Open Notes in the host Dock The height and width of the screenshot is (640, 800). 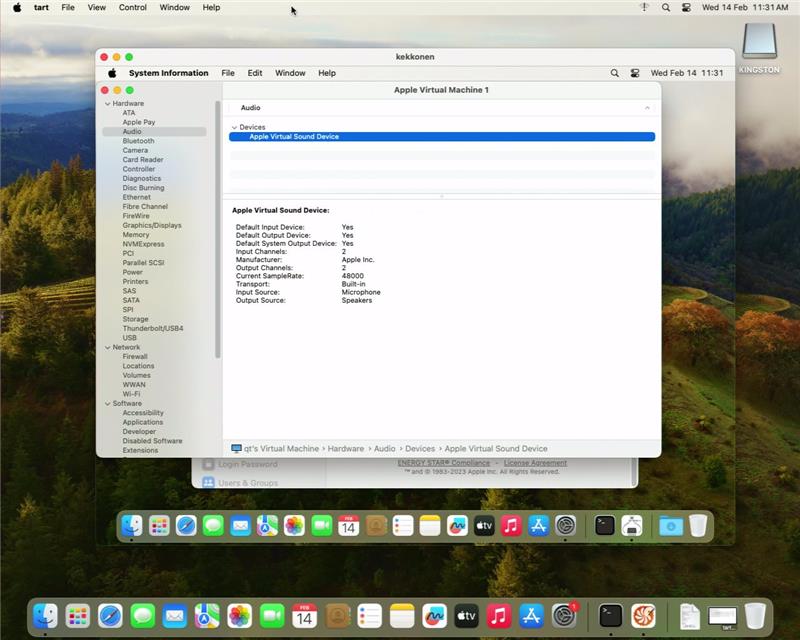(402, 616)
